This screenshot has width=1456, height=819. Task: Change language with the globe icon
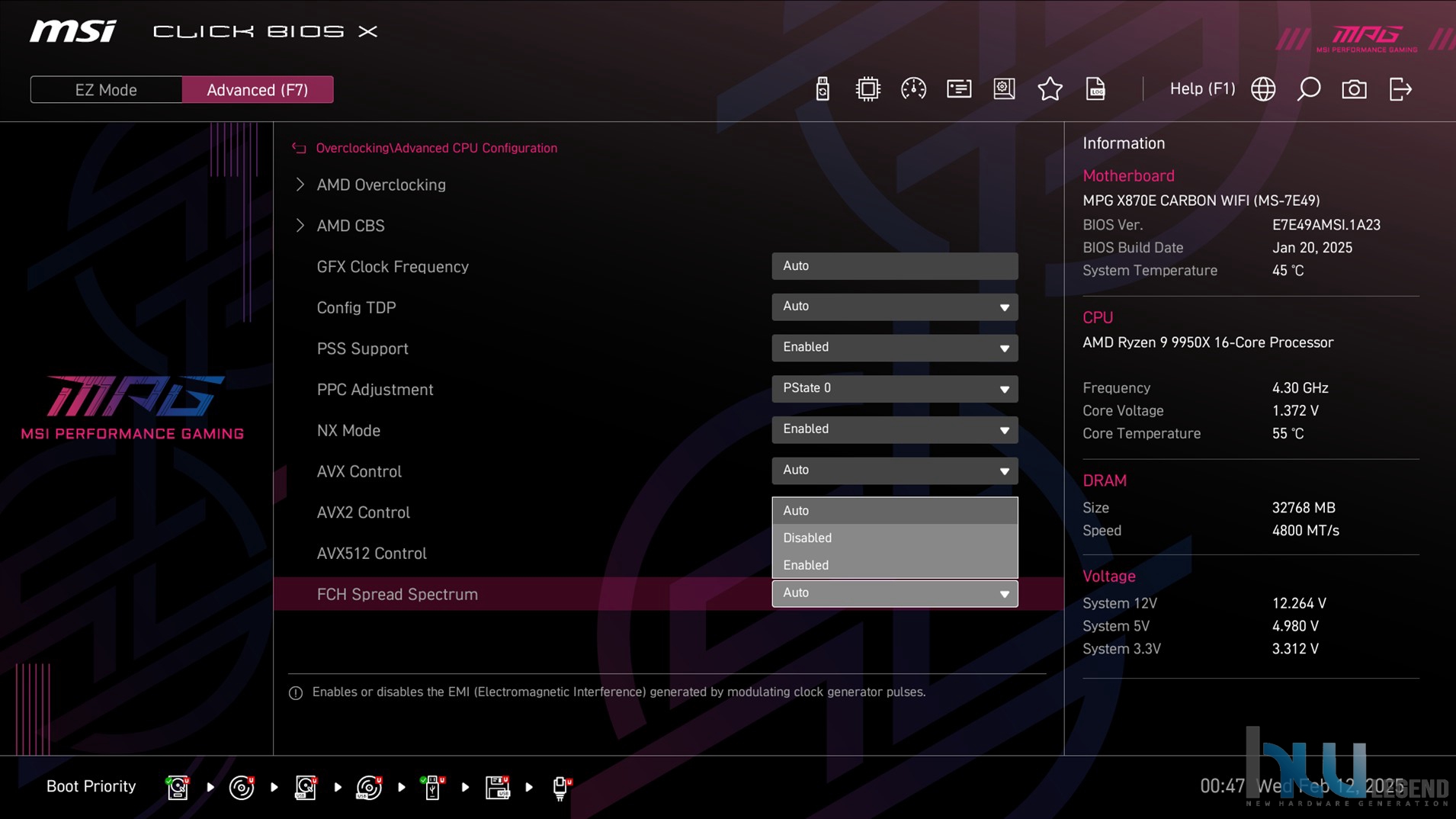[1263, 89]
